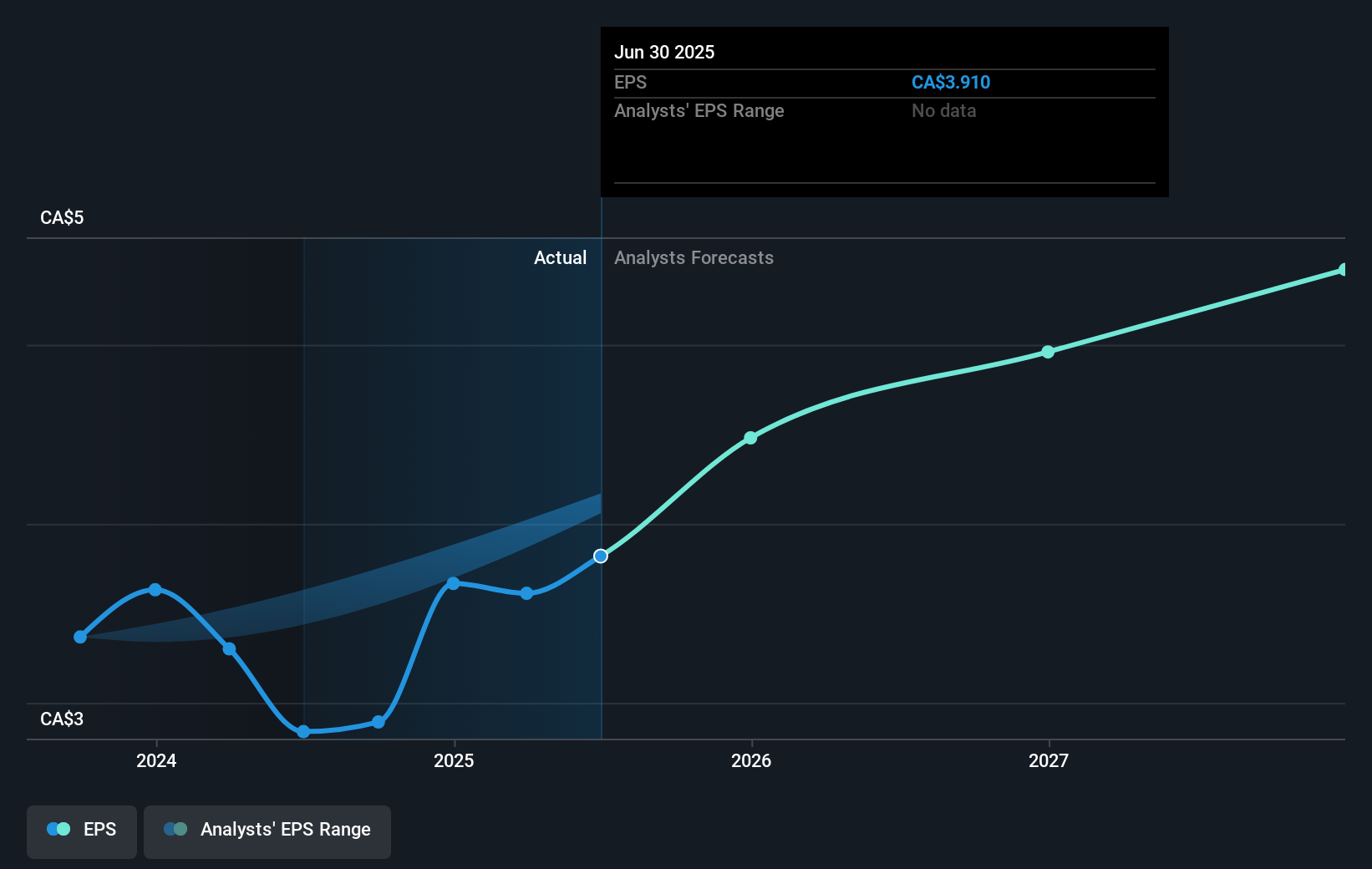This screenshot has width=1372, height=869.
Task: Click the final data point at chart's right edge
Action: (x=1343, y=268)
